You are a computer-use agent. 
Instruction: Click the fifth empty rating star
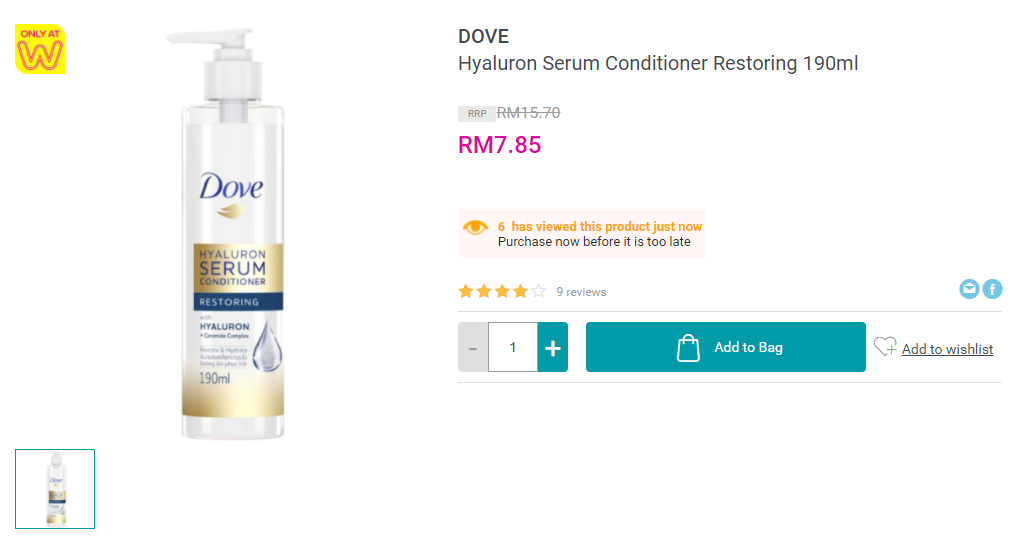pyautogui.click(x=539, y=291)
